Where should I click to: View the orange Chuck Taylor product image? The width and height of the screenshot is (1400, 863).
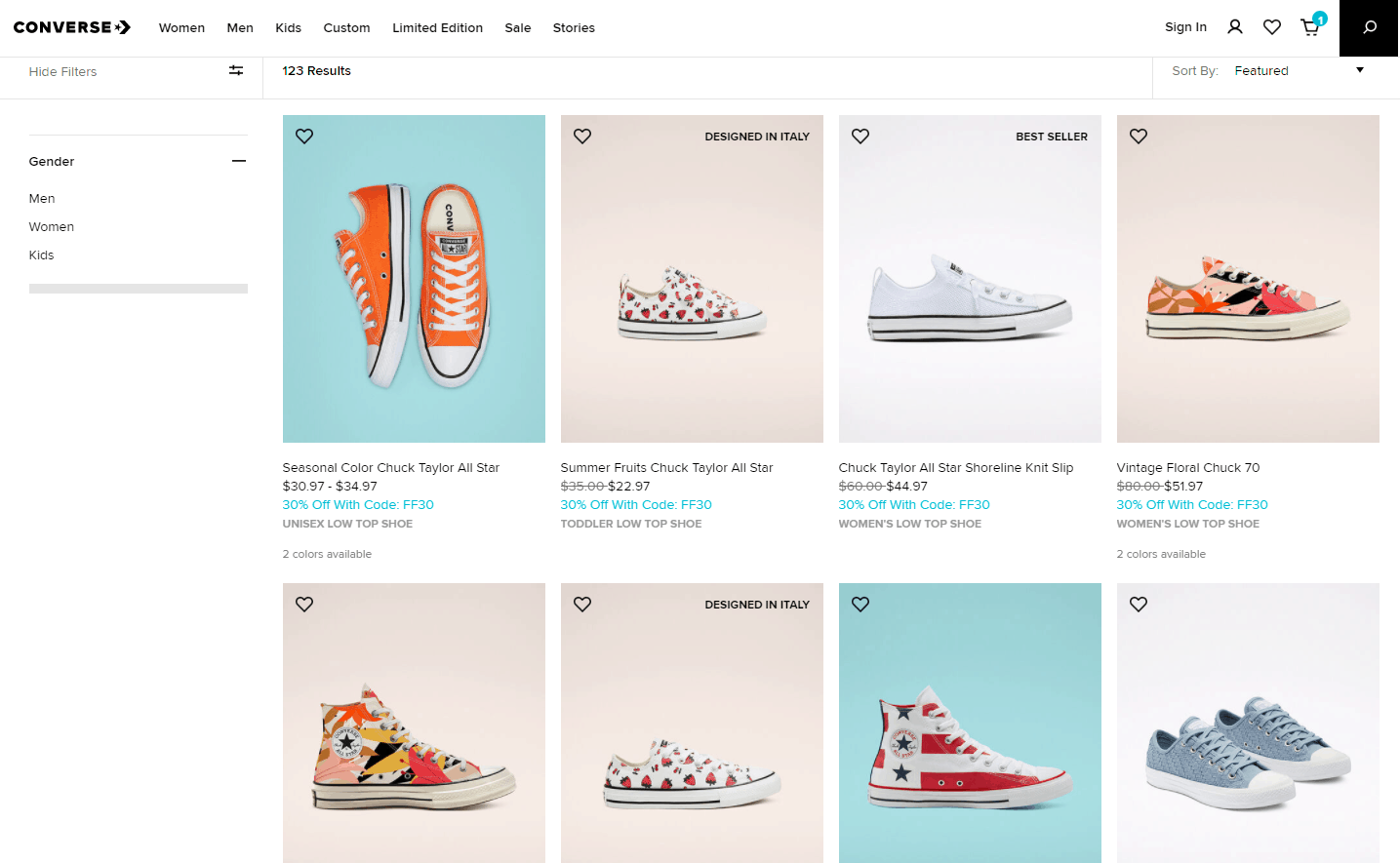click(414, 279)
